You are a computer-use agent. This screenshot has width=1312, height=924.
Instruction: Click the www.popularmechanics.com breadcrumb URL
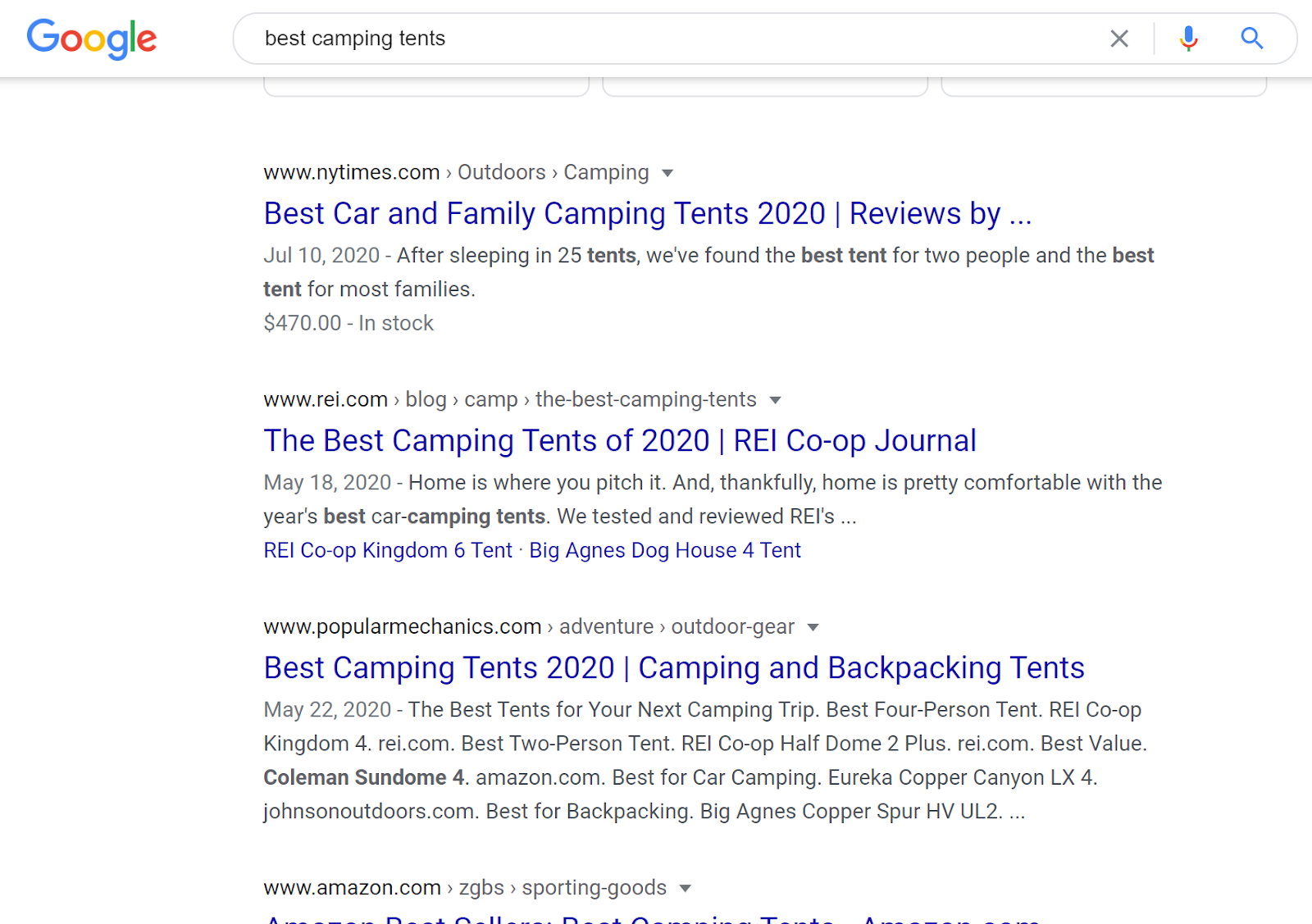(x=402, y=626)
